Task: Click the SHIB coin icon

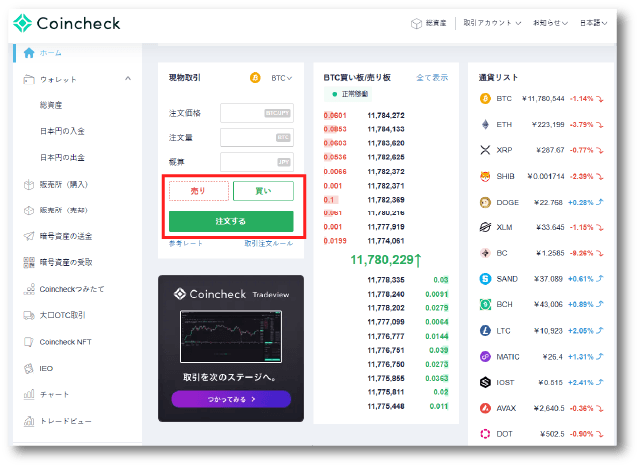Action: click(x=485, y=175)
